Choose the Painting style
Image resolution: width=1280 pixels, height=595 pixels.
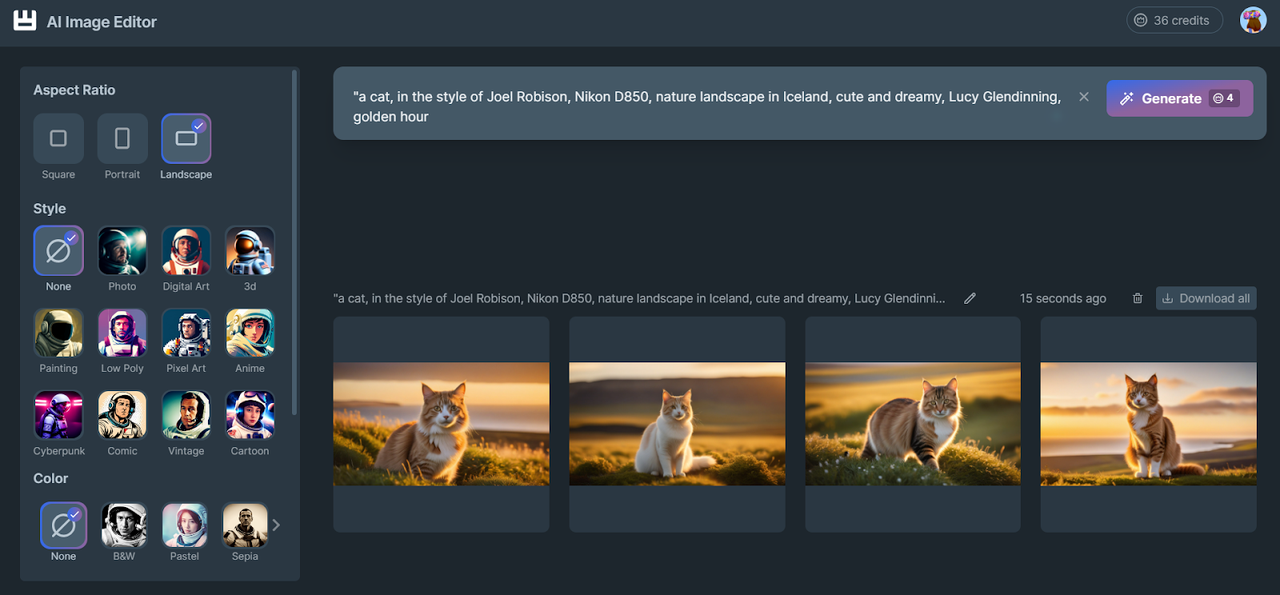[58, 333]
